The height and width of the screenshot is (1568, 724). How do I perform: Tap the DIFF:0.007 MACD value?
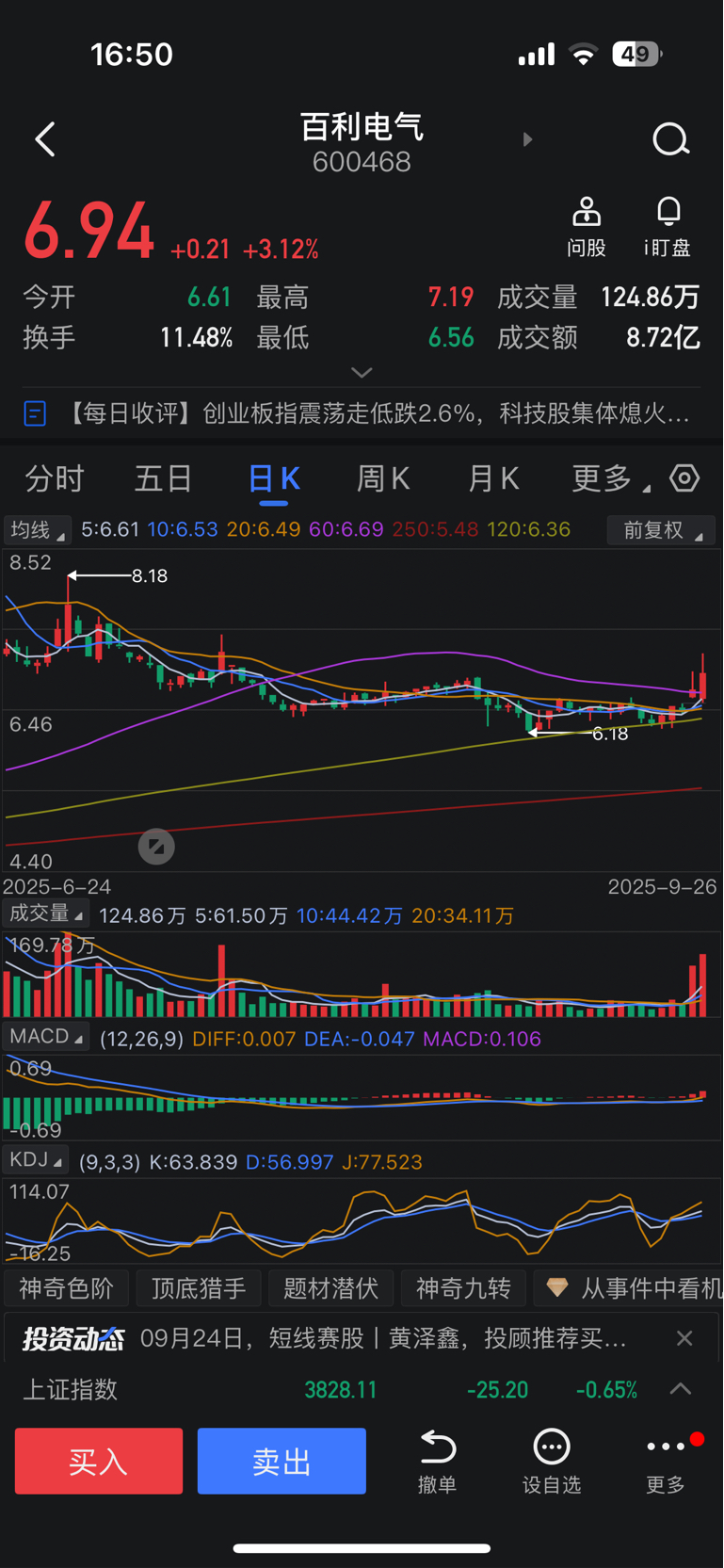tap(244, 1039)
